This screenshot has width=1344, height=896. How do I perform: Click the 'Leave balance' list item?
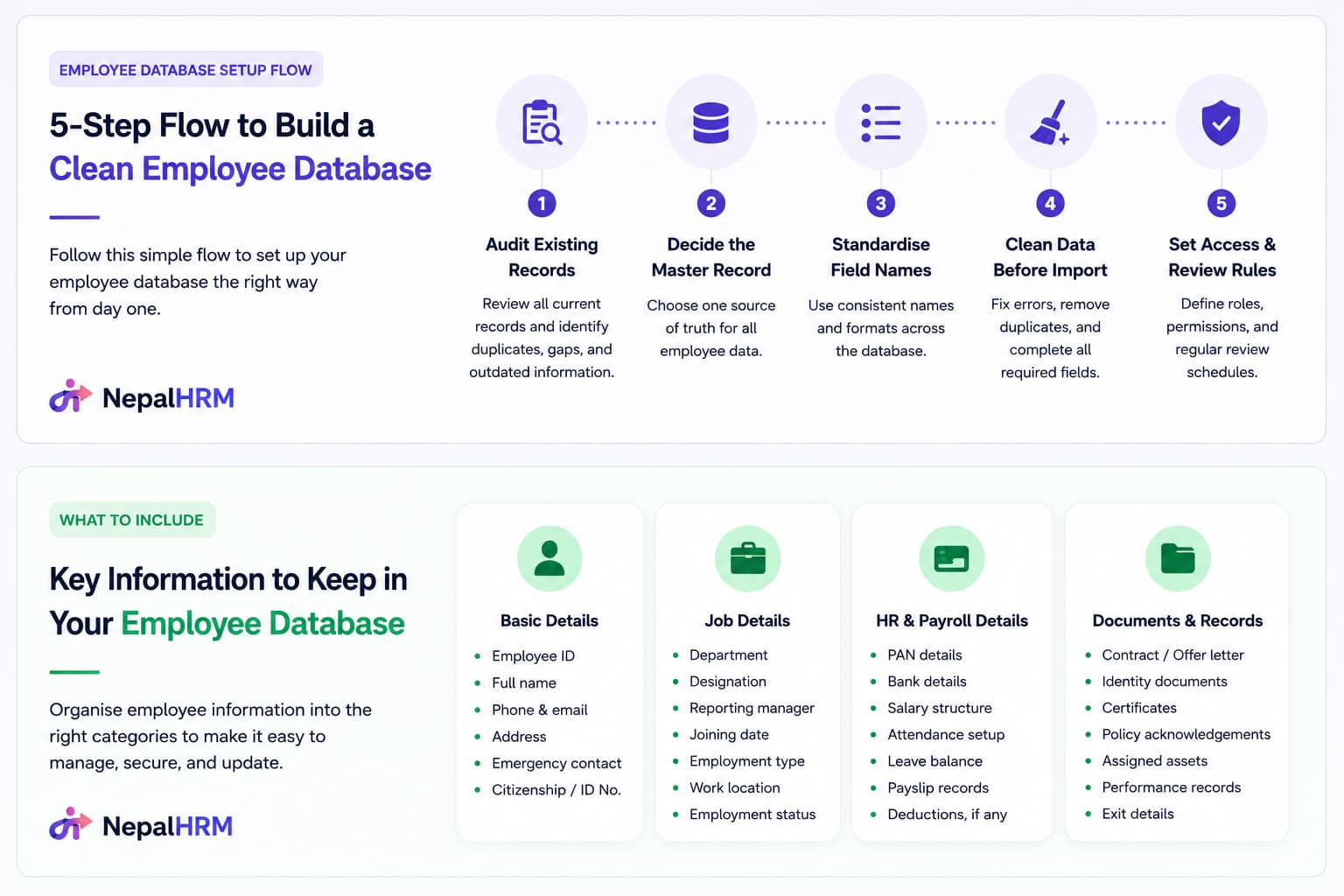934,761
